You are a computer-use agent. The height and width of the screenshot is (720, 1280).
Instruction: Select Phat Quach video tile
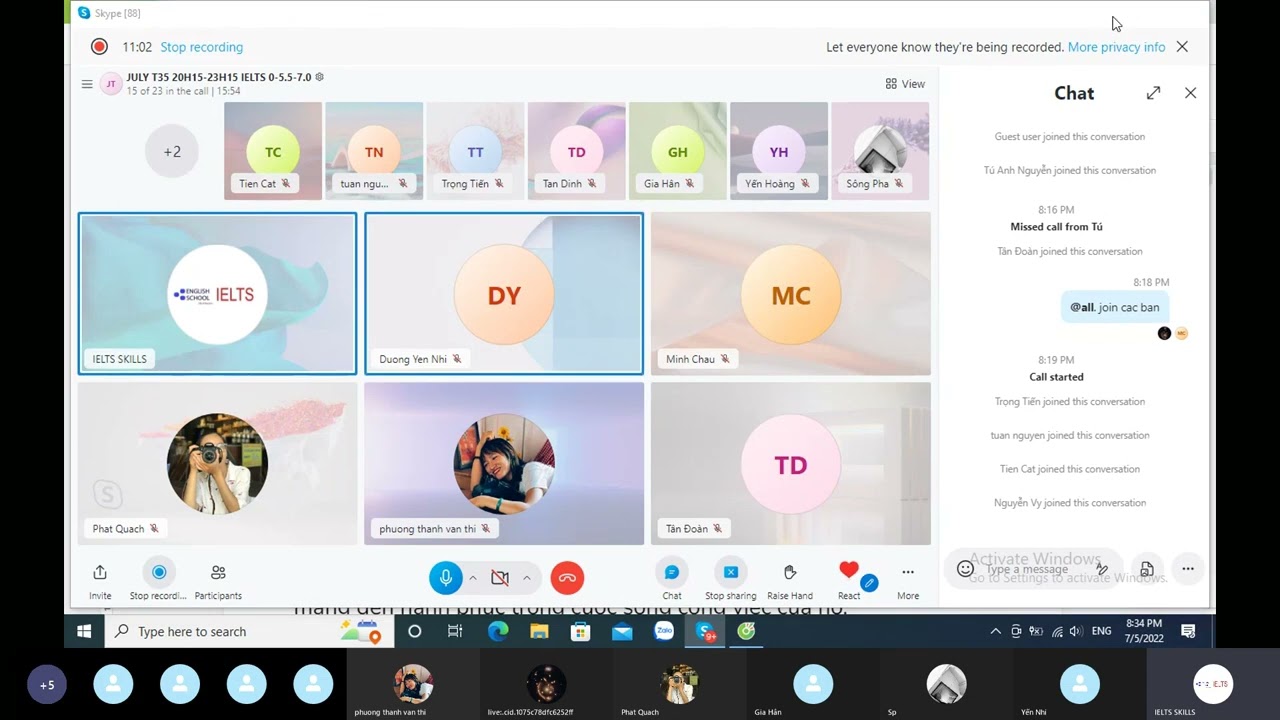(x=217, y=463)
